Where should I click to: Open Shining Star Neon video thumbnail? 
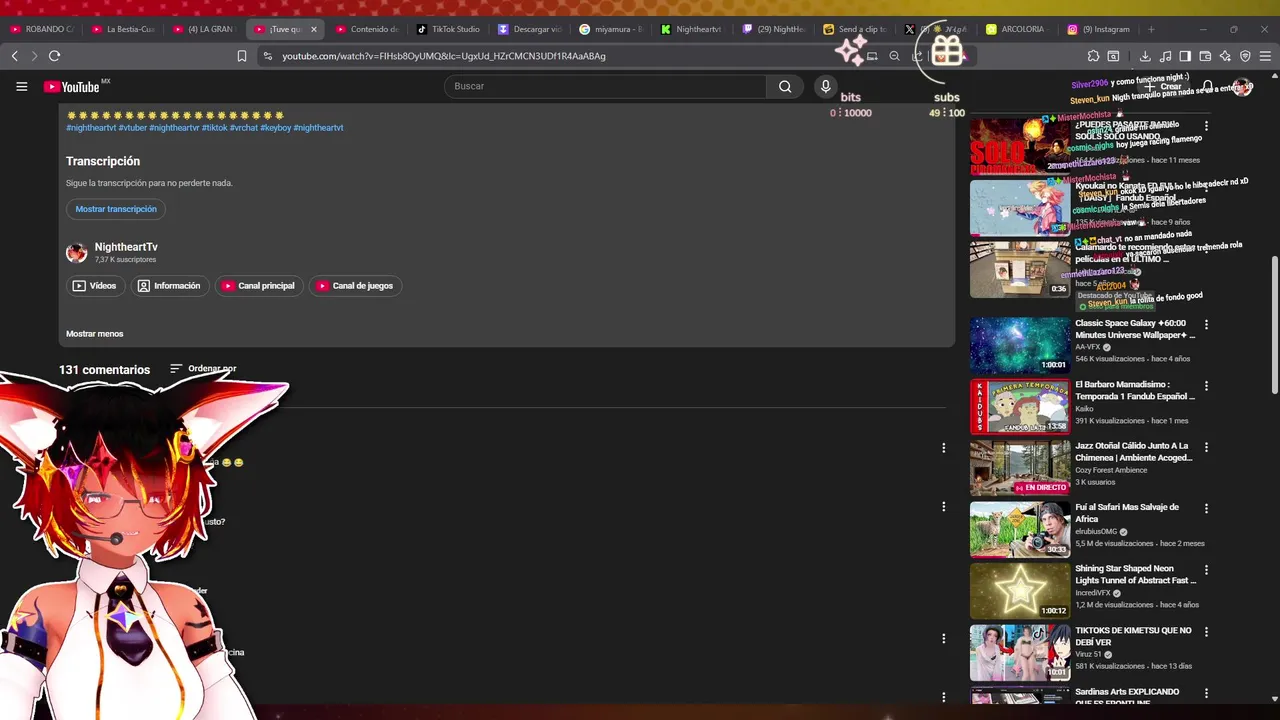pos(1020,590)
